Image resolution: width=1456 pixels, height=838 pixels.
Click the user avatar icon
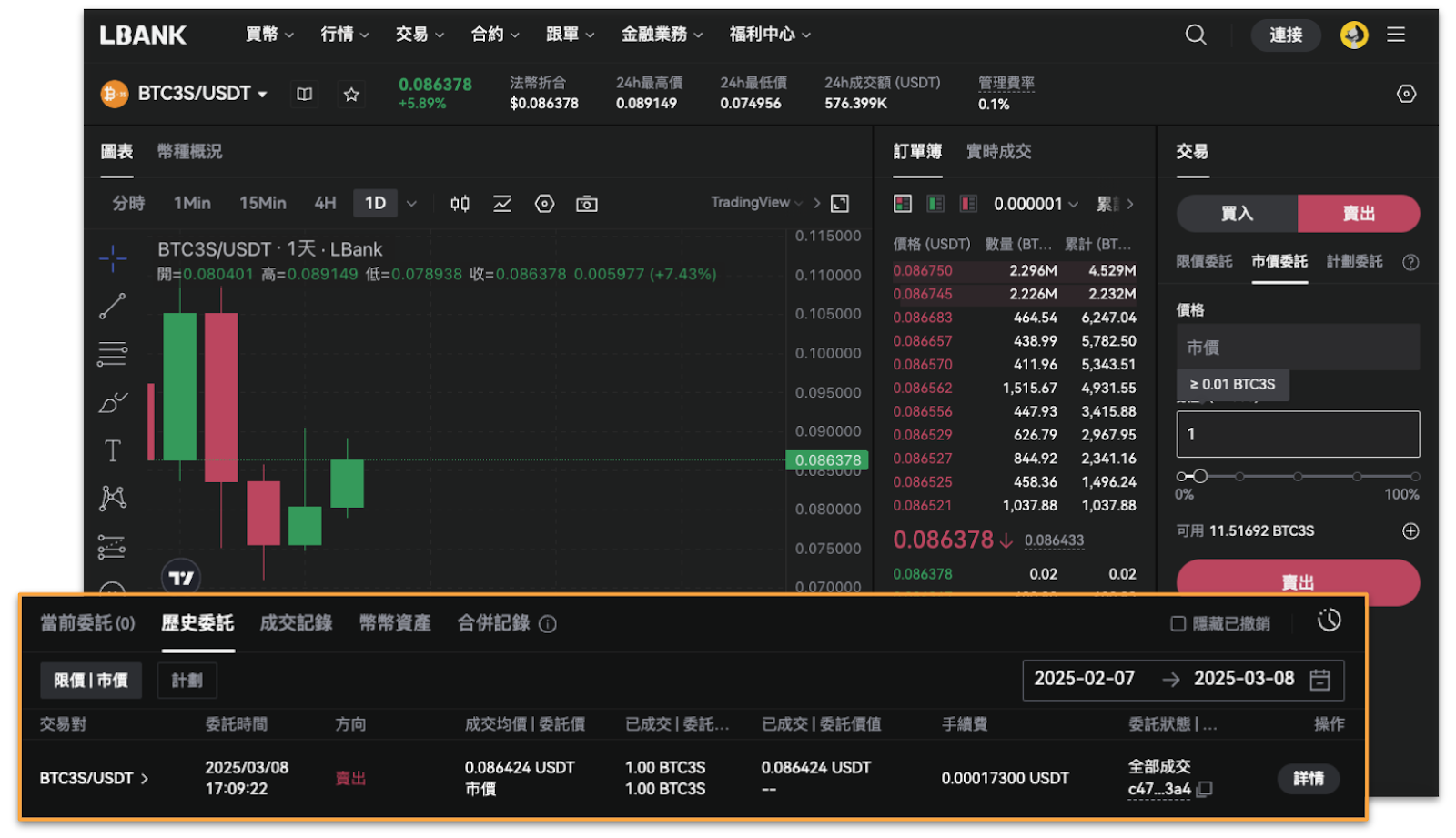pos(1354,35)
